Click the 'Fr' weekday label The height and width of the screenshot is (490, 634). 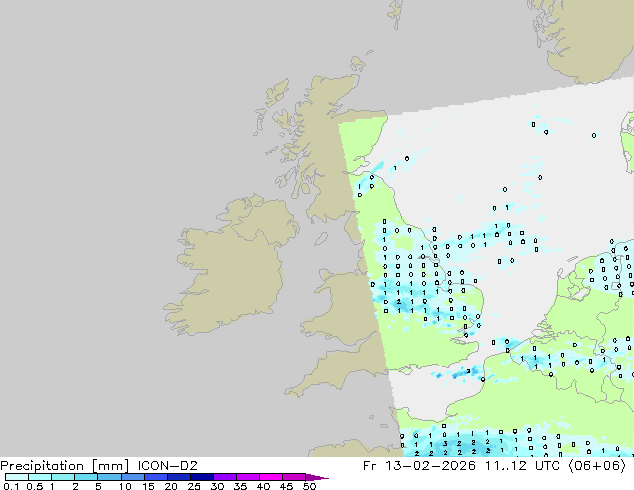coord(370,466)
